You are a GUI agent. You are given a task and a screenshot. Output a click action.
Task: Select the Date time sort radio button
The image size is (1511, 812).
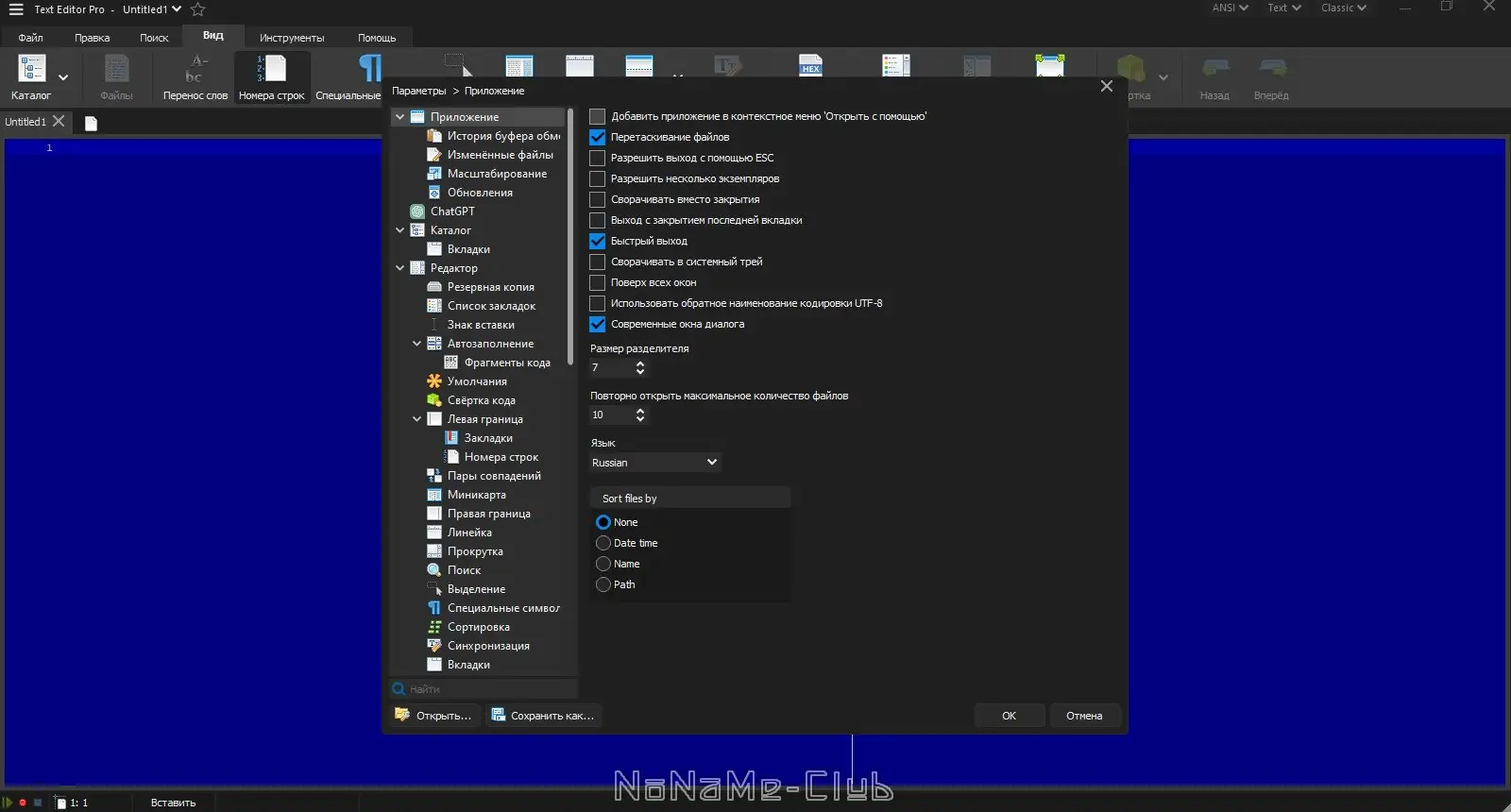click(x=603, y=543)
